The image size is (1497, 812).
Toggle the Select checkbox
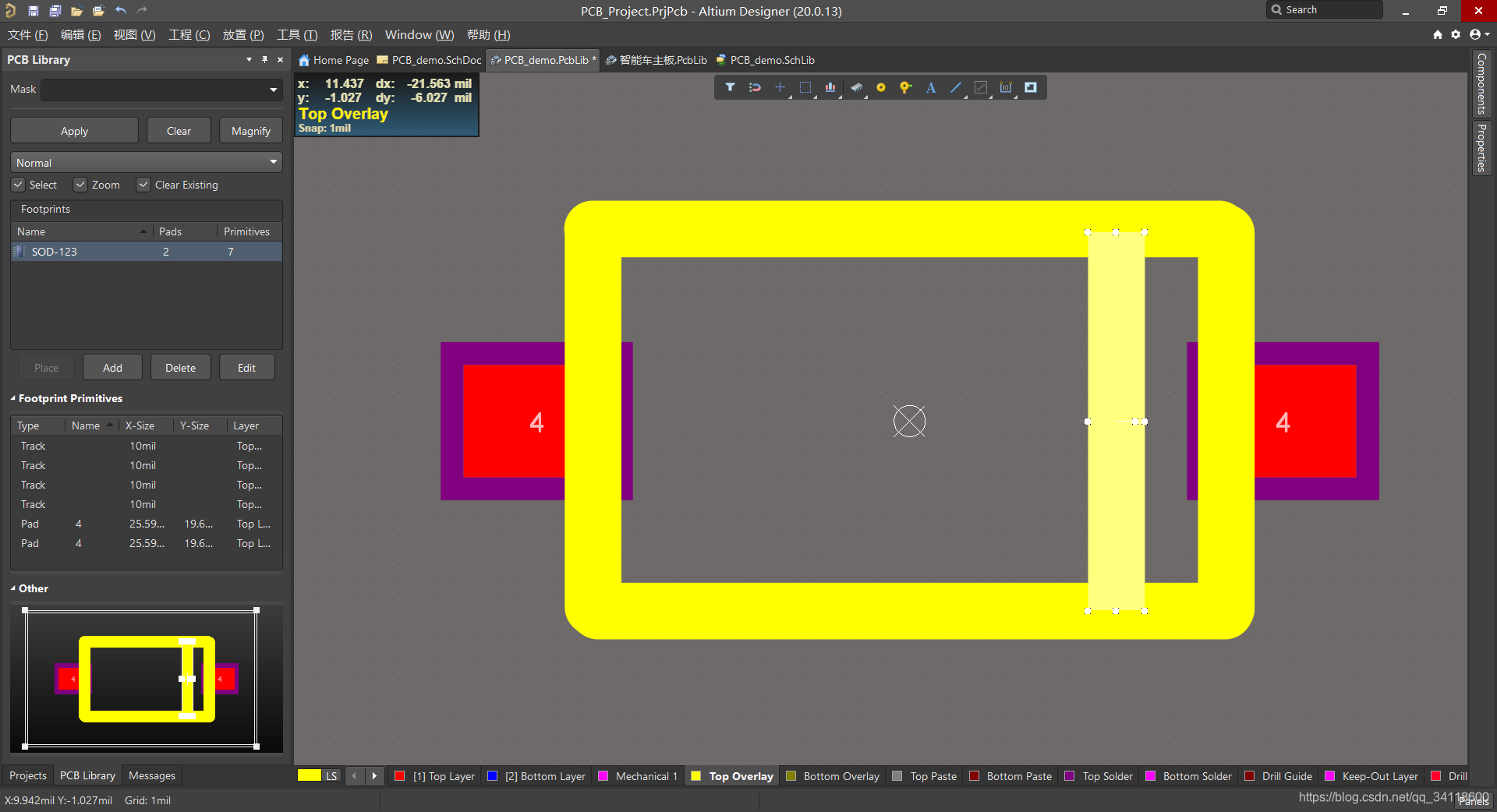coord(18,185)
